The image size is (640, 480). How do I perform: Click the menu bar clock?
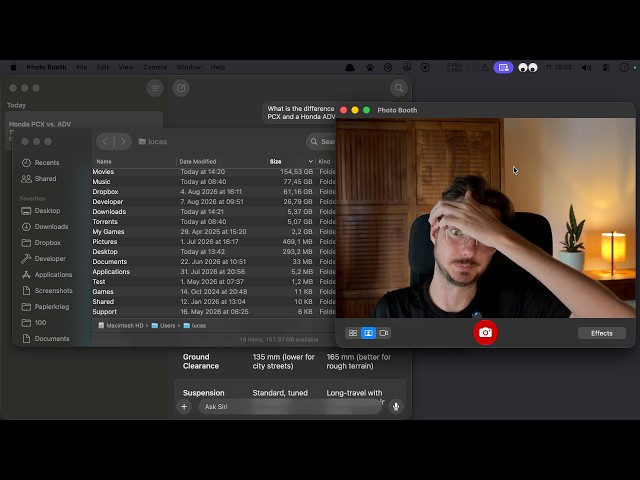pos(558,68)
